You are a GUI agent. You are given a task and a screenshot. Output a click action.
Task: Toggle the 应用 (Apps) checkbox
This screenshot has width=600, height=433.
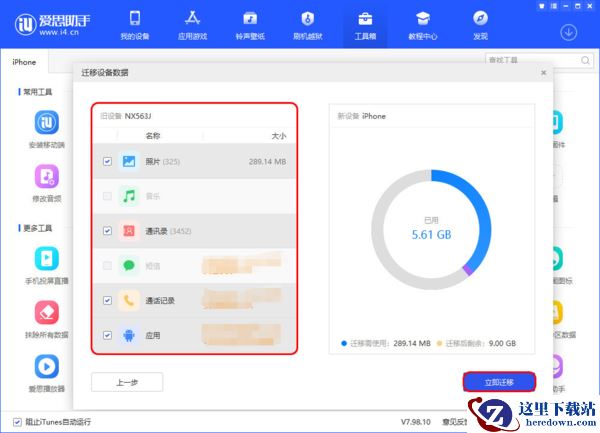pos(108,335)
